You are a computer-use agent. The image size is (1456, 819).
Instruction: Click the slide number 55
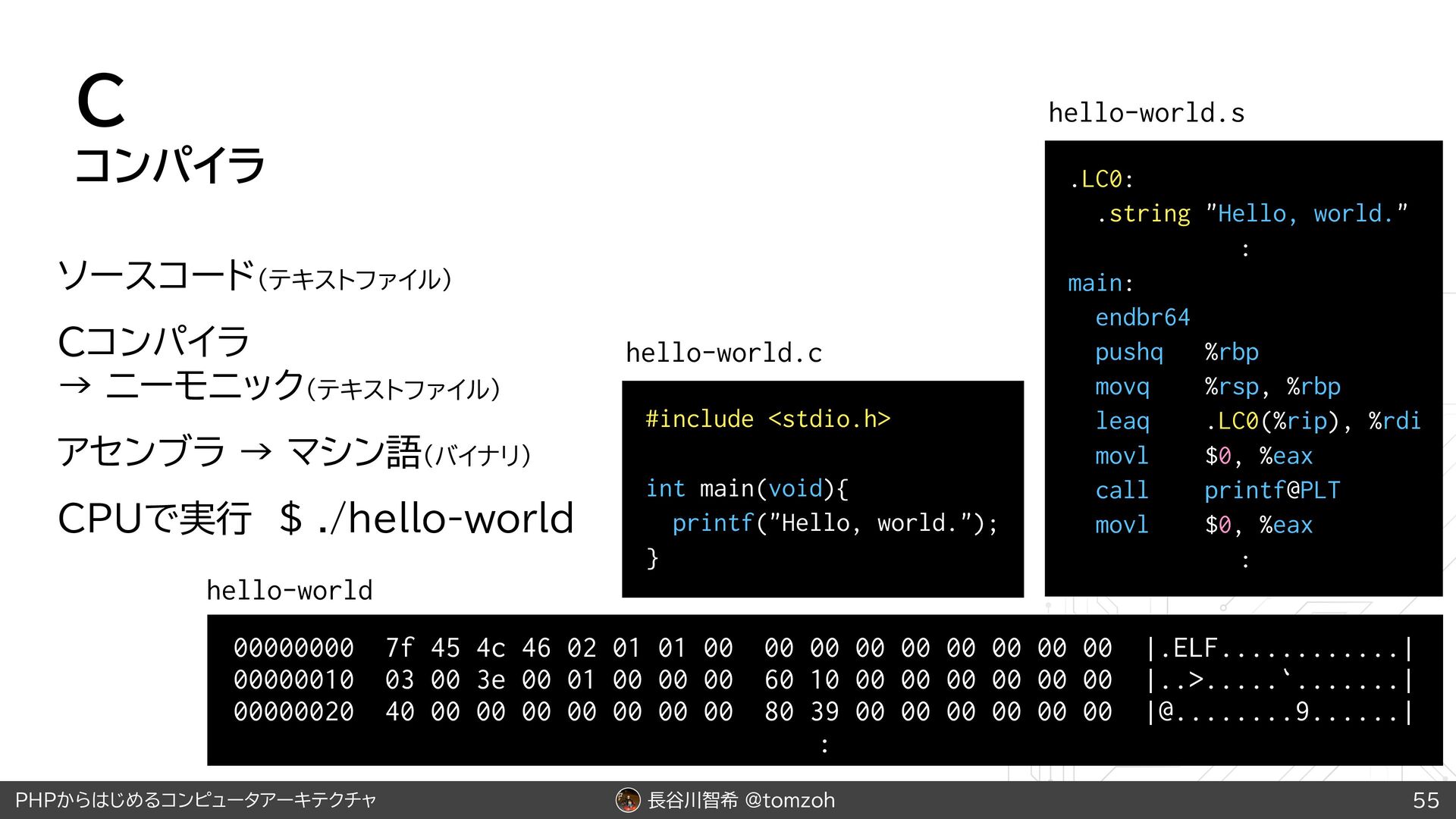click(x=1426, y=800)
